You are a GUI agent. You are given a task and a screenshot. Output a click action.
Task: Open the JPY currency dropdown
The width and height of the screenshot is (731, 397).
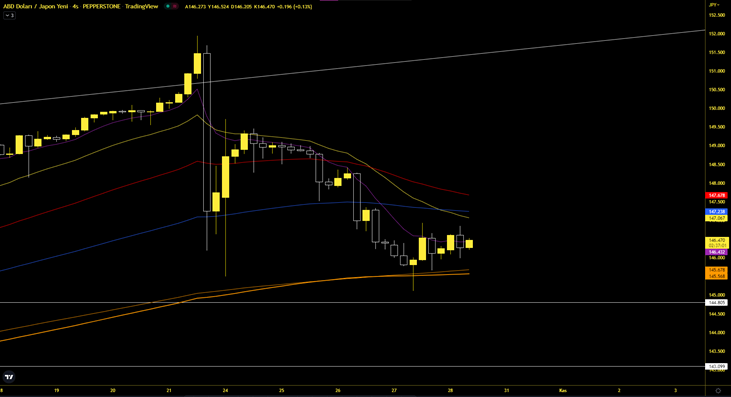[713, 5]
